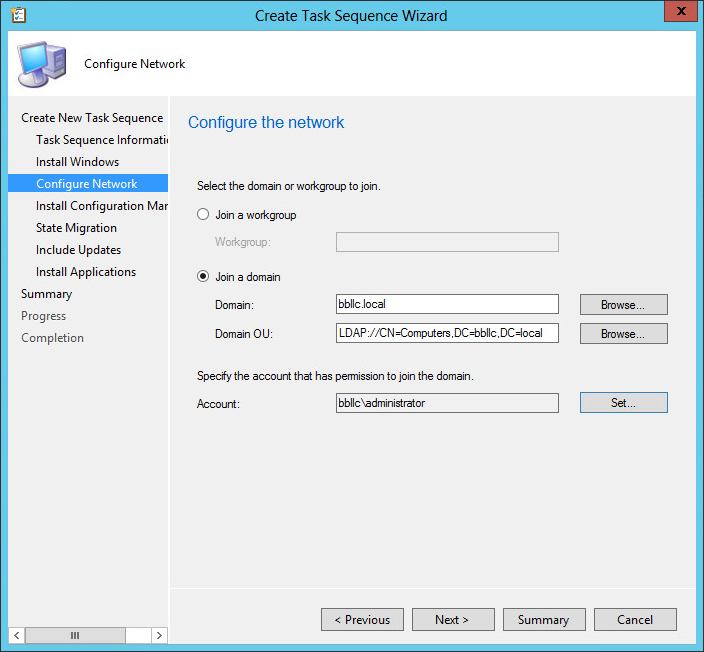
Task: Click the Domain OU field with LDAP path
Action: (447, 333)
